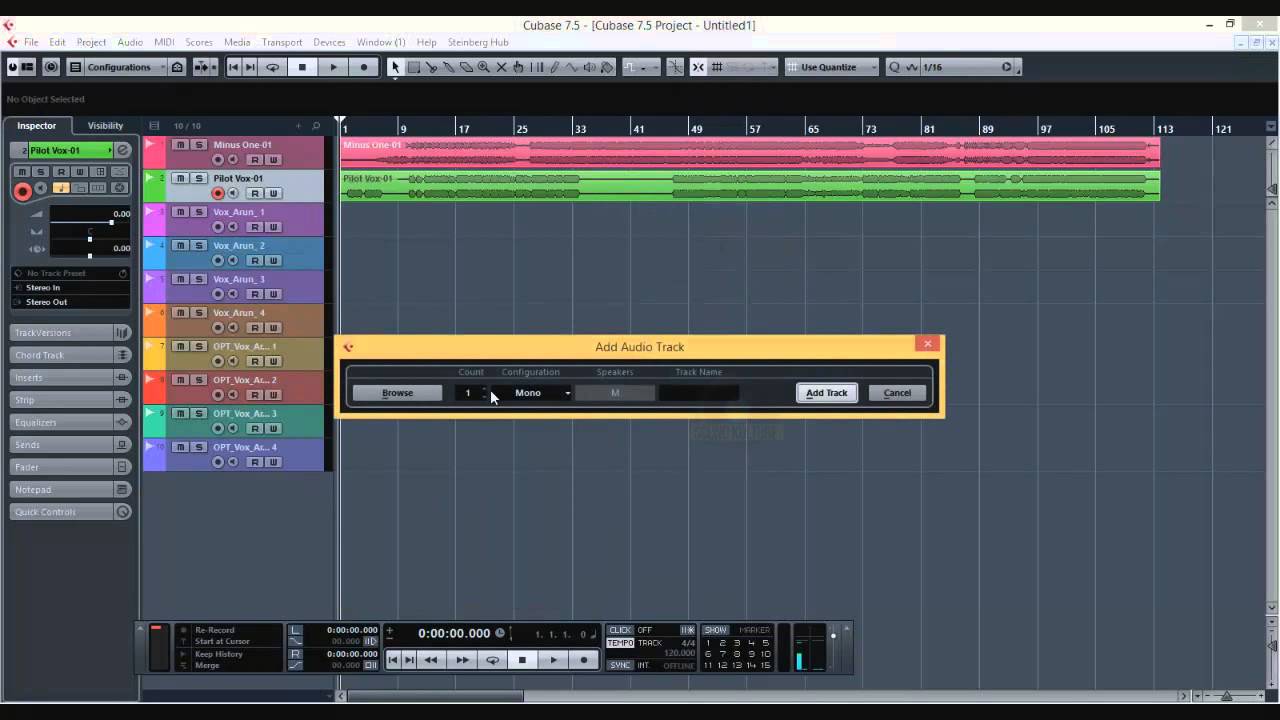Screen dimensions: 1280x720
Task: Enable Read automation on Vox_Arun_3 track
Action: click(x=255, y=294)
